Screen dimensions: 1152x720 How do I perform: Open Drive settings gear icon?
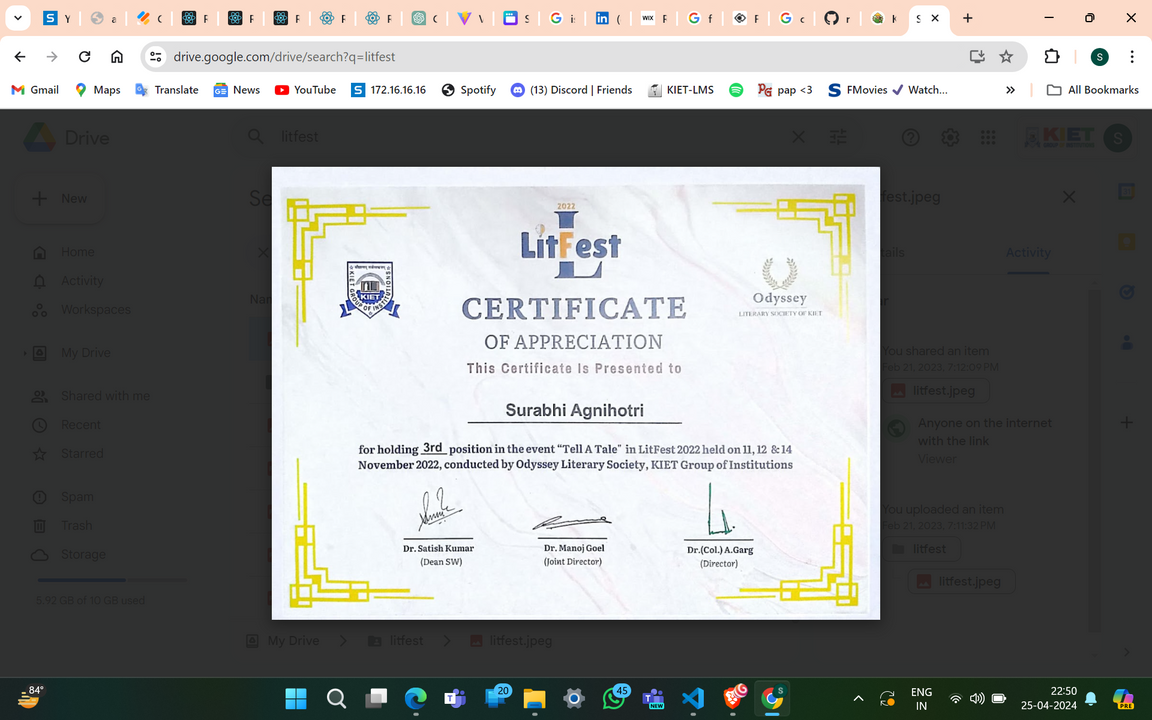(950, 138)
